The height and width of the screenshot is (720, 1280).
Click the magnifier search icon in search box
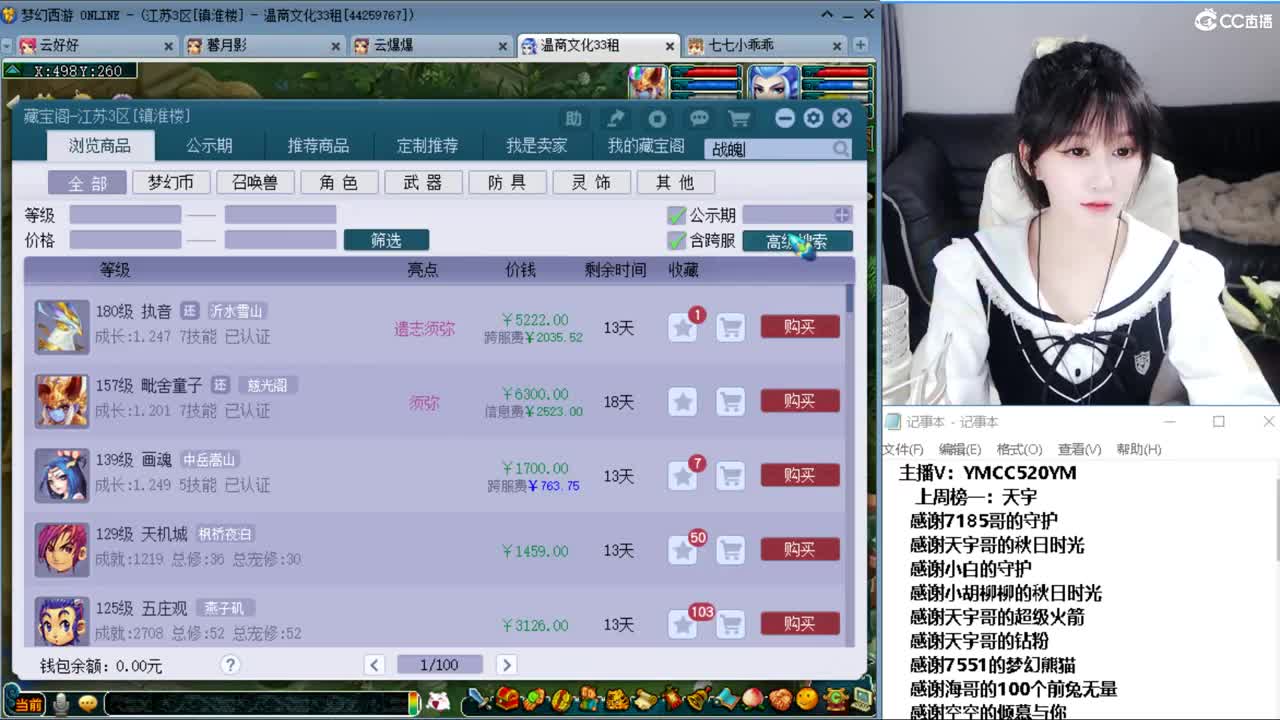(841, 148)
